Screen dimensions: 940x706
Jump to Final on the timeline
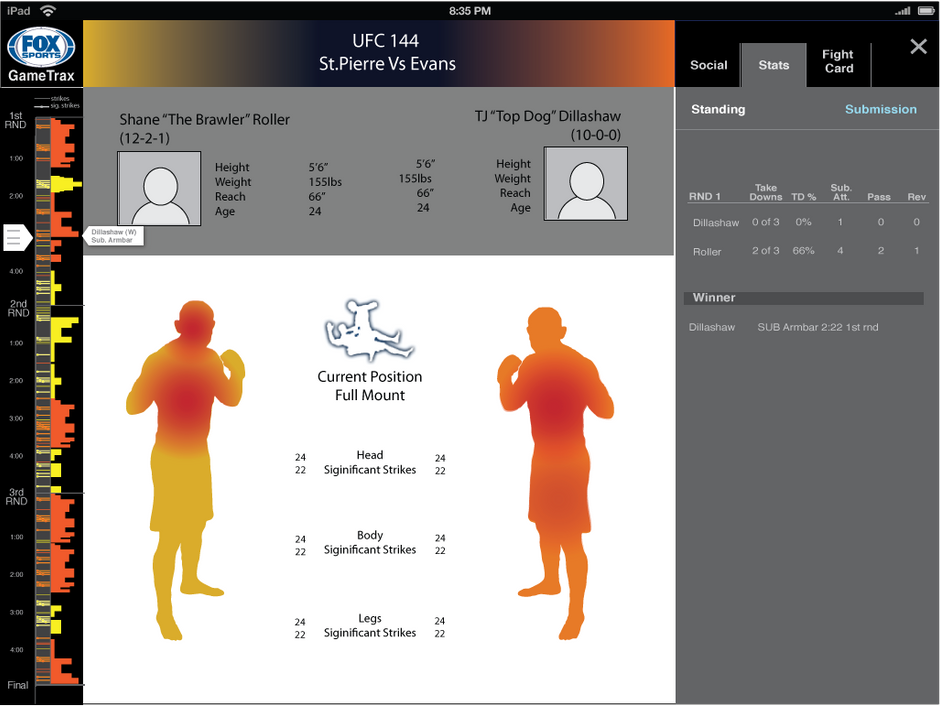[17, 685]
